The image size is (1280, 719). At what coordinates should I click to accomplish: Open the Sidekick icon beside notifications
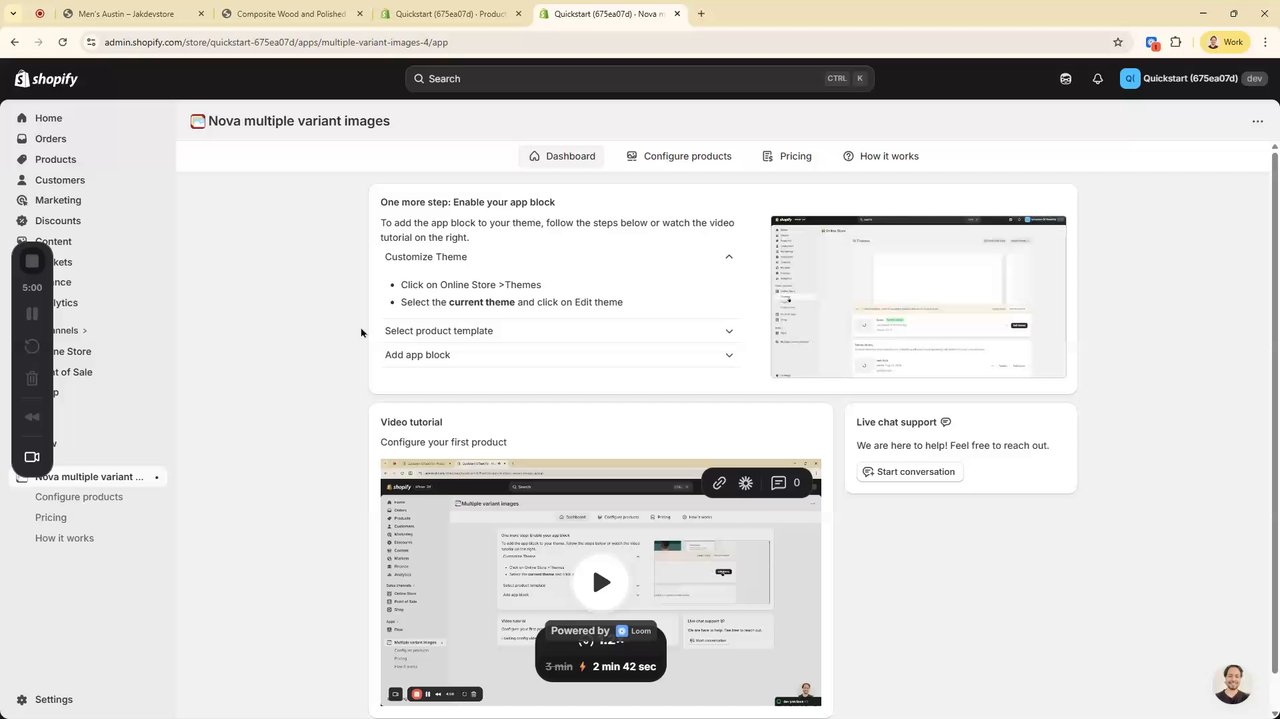[x=1065, y=79]
